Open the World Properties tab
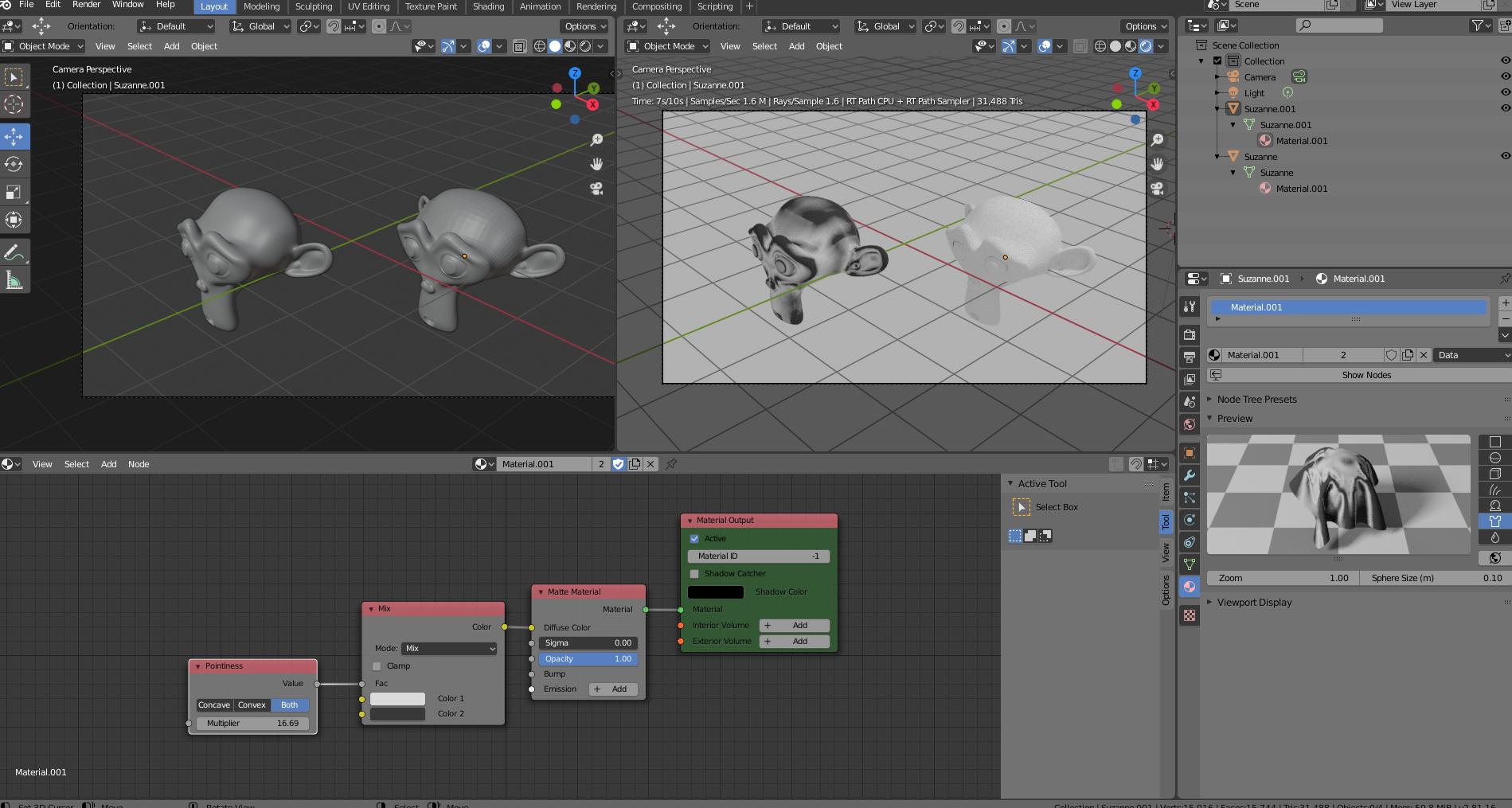Viewport: 1512px width, 808px height. tap(1190, 424)
